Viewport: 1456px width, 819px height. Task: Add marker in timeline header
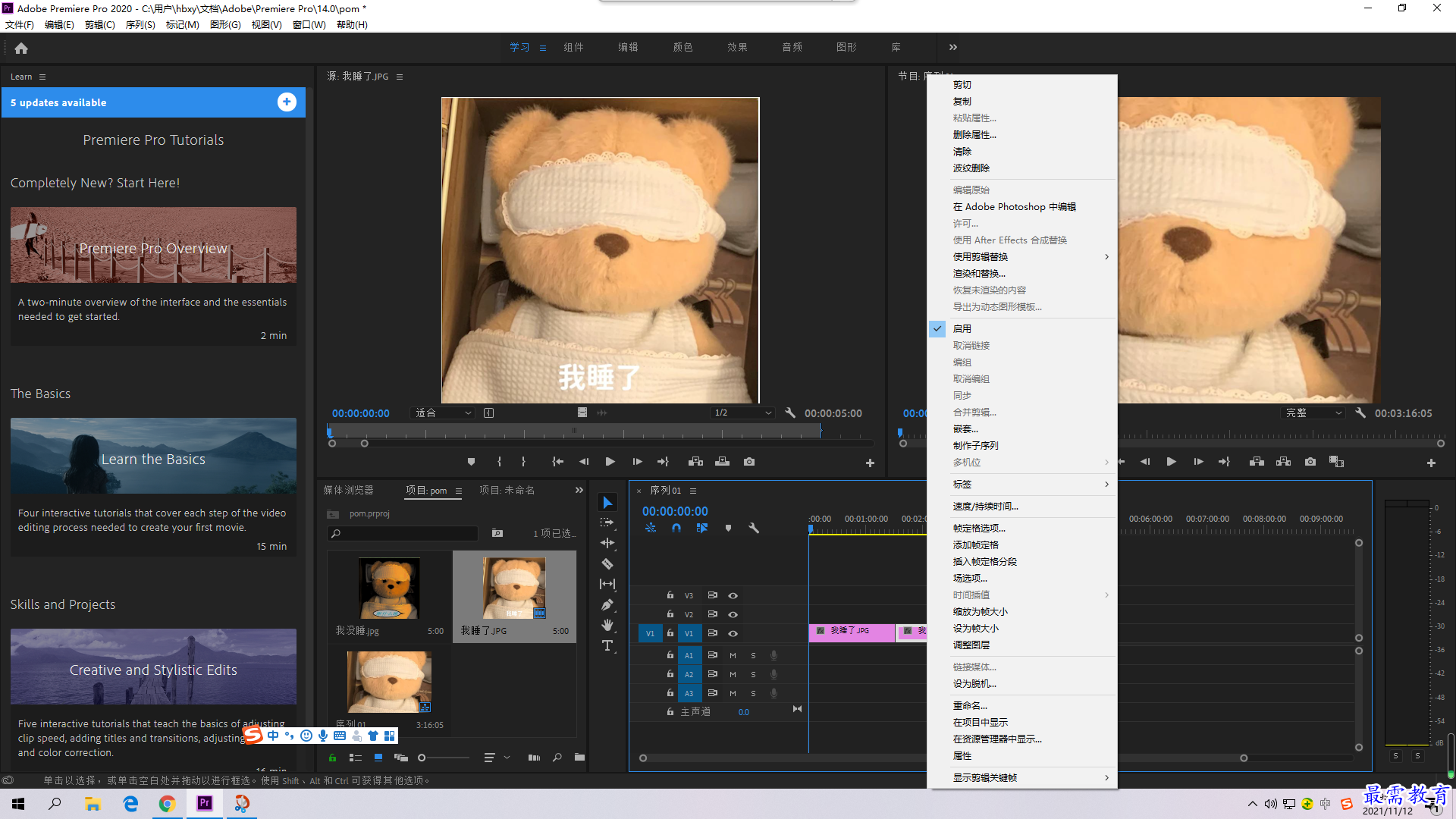click(728, 528)
